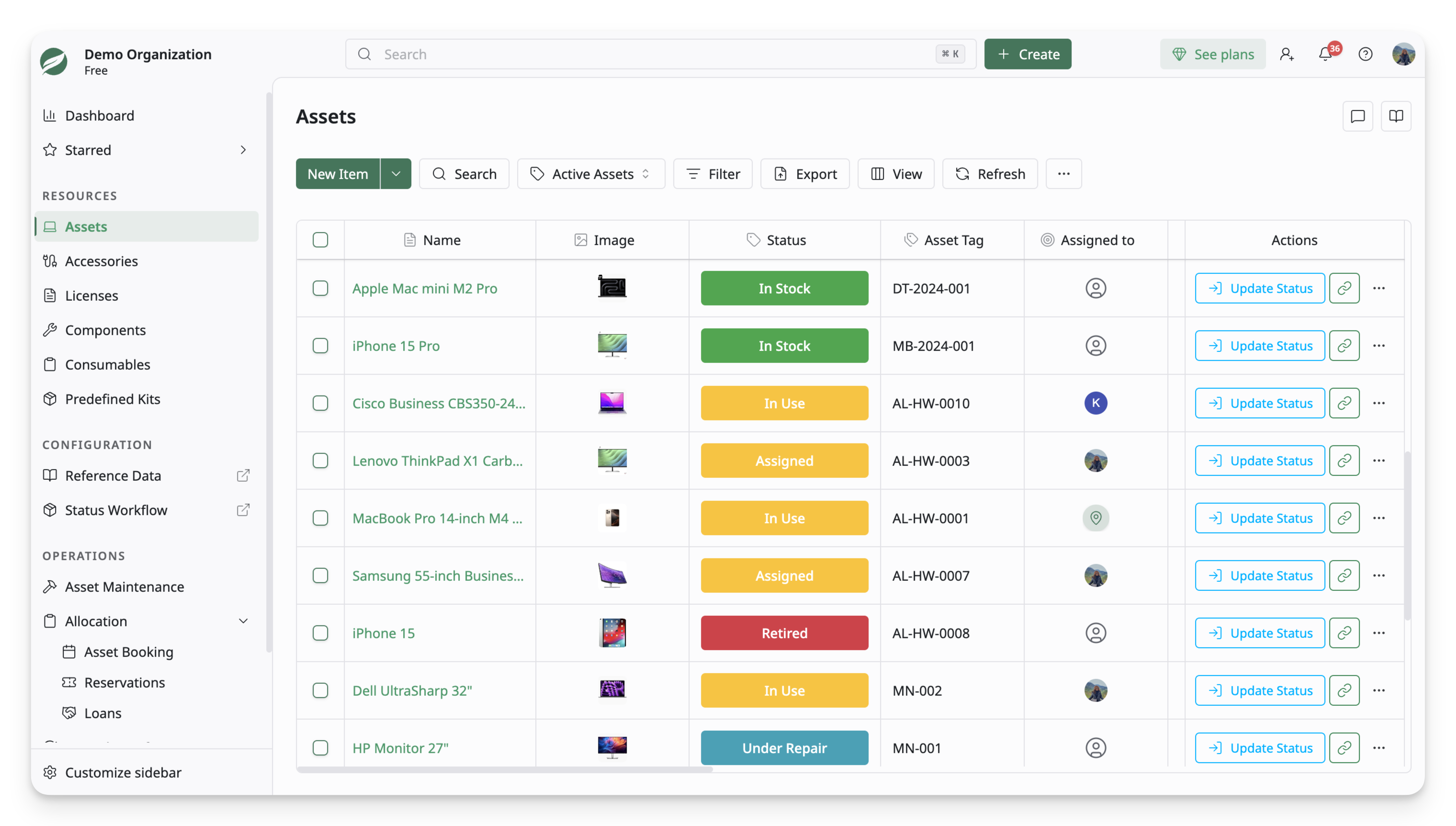Open Consumables in sidebar
Screen dimensions: 1456x826
(147, 365)
